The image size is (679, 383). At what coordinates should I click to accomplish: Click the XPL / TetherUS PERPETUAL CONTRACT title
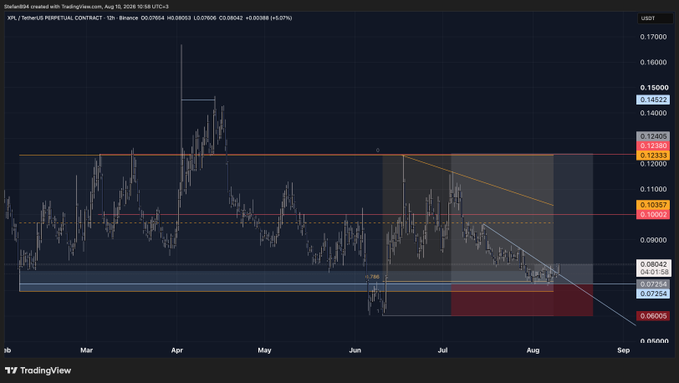tap(55, 18)
